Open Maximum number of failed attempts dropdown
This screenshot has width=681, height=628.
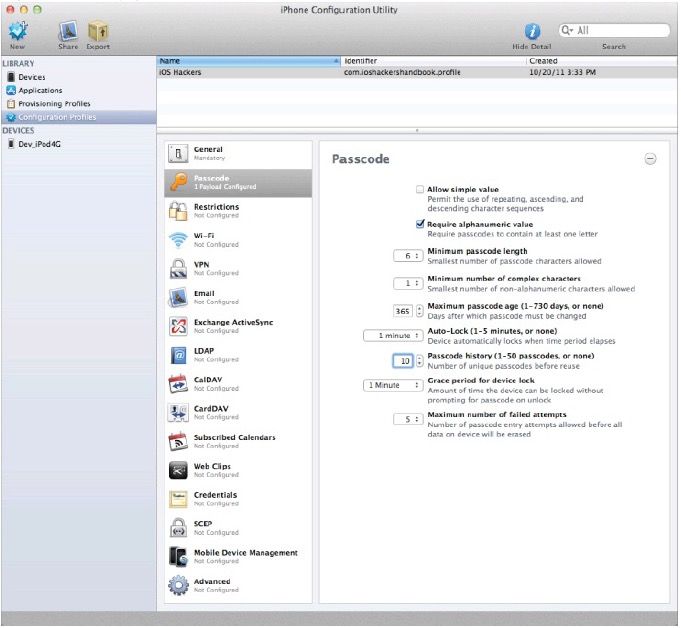point(408,419)
